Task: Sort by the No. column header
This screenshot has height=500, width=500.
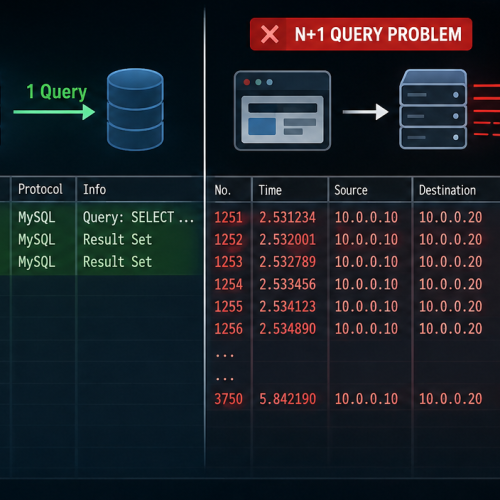Action: coord(222,190)
